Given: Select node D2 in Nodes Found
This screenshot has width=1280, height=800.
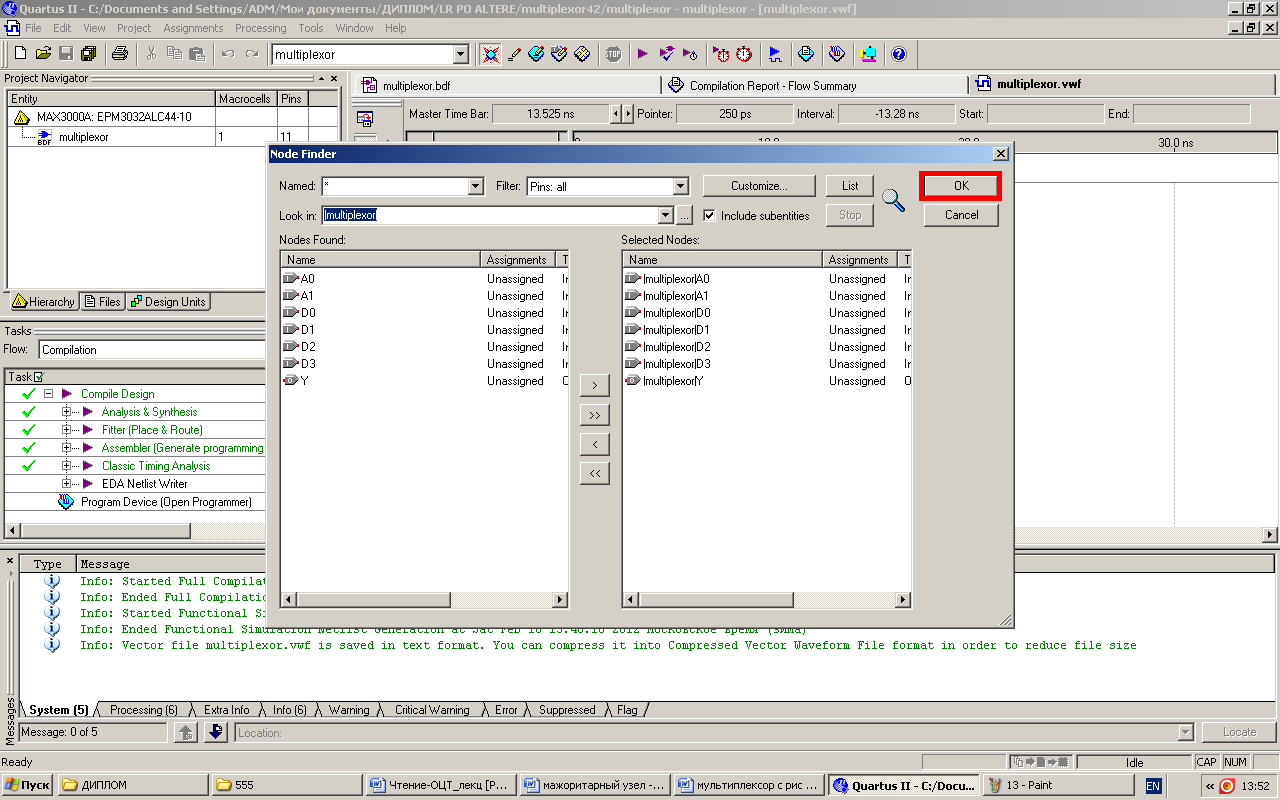Looking at the screenshot, I should tap(308, 347).
